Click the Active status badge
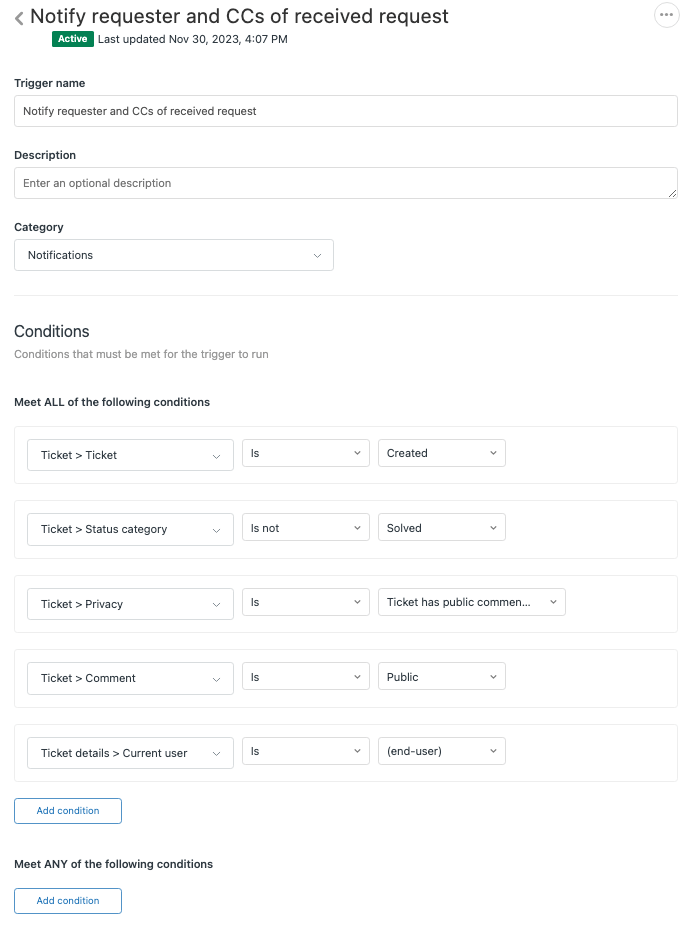687x925 pixels. pyautogui.click(x=72, y=39)
